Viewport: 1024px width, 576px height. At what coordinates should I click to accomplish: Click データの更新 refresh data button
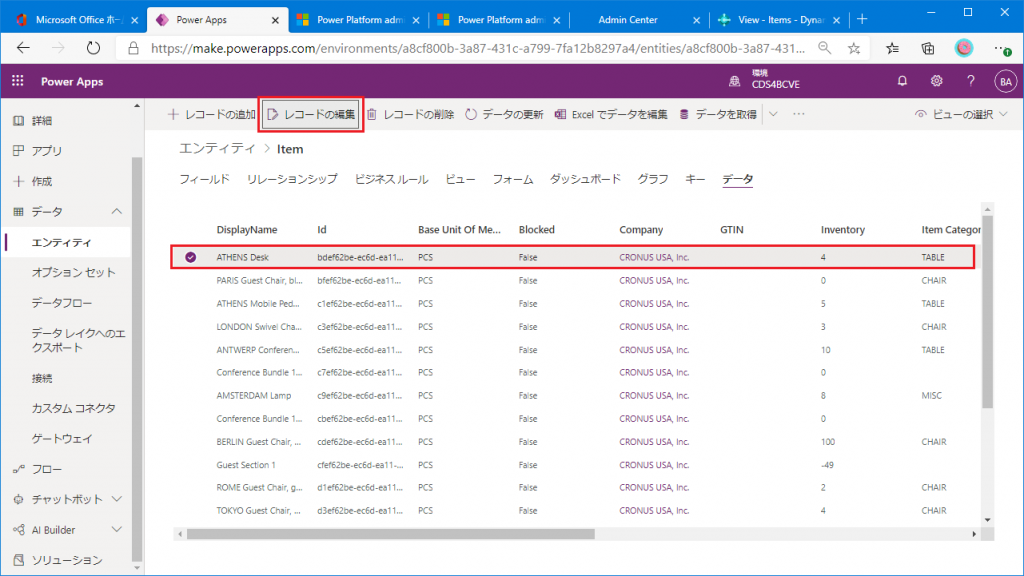click(504, 114)
